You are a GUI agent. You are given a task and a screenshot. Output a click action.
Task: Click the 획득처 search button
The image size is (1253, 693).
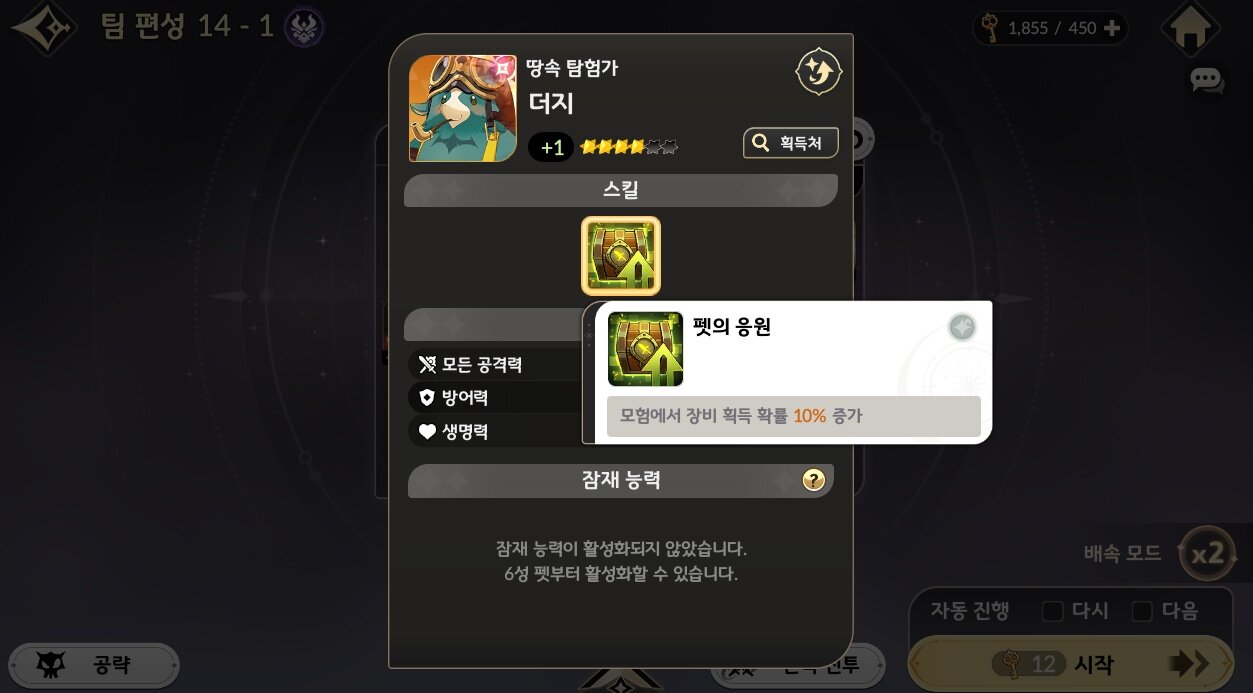tap(790, 143)
